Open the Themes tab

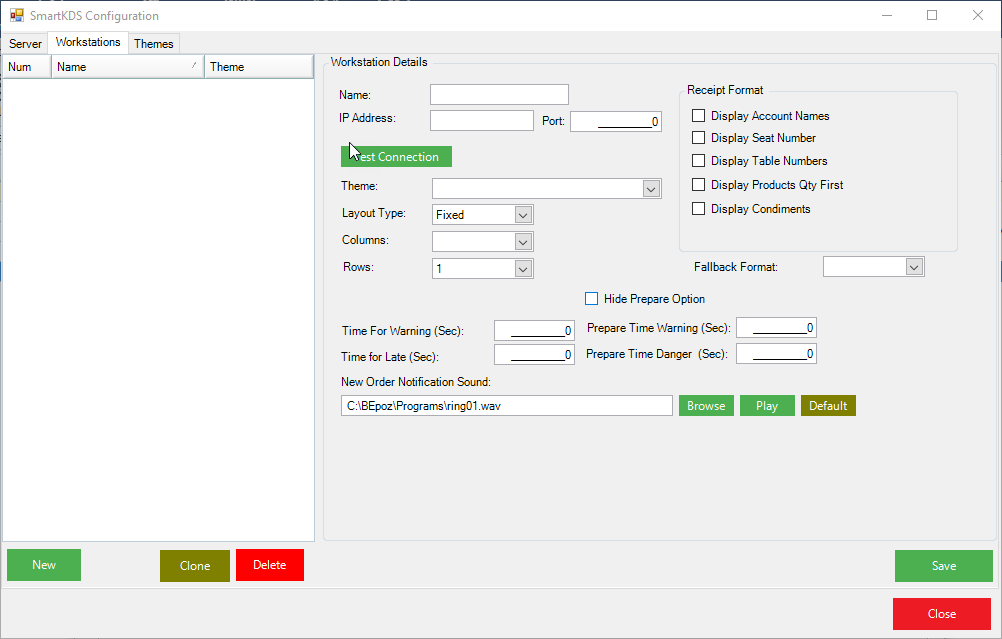coord(153,43)
